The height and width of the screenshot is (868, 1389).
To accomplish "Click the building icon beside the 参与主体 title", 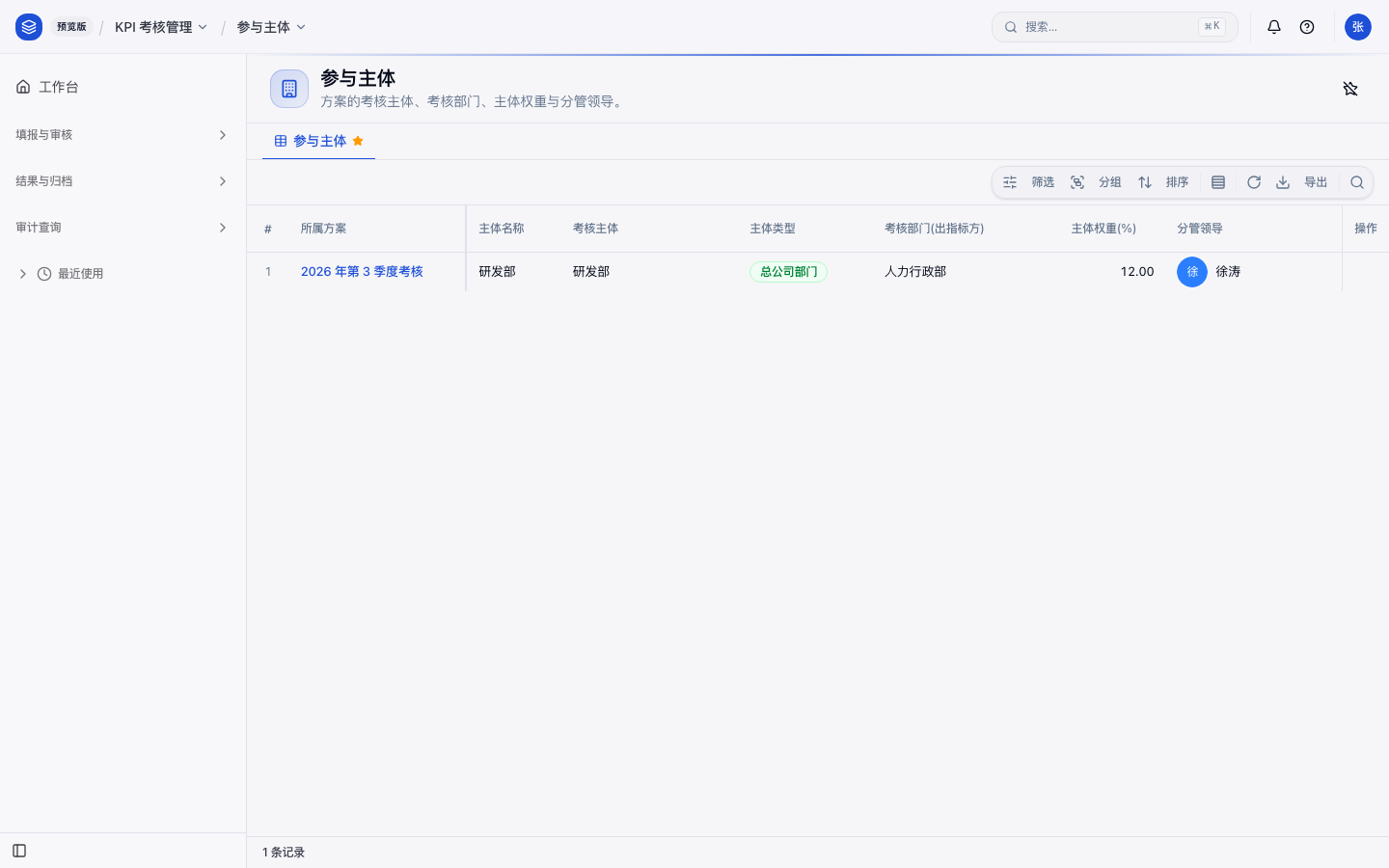I will point(289,89).
